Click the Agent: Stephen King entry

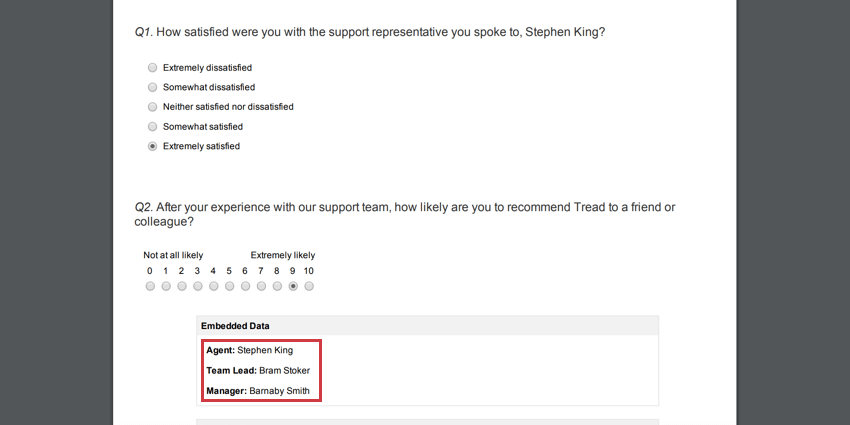(x=249, y=350)
